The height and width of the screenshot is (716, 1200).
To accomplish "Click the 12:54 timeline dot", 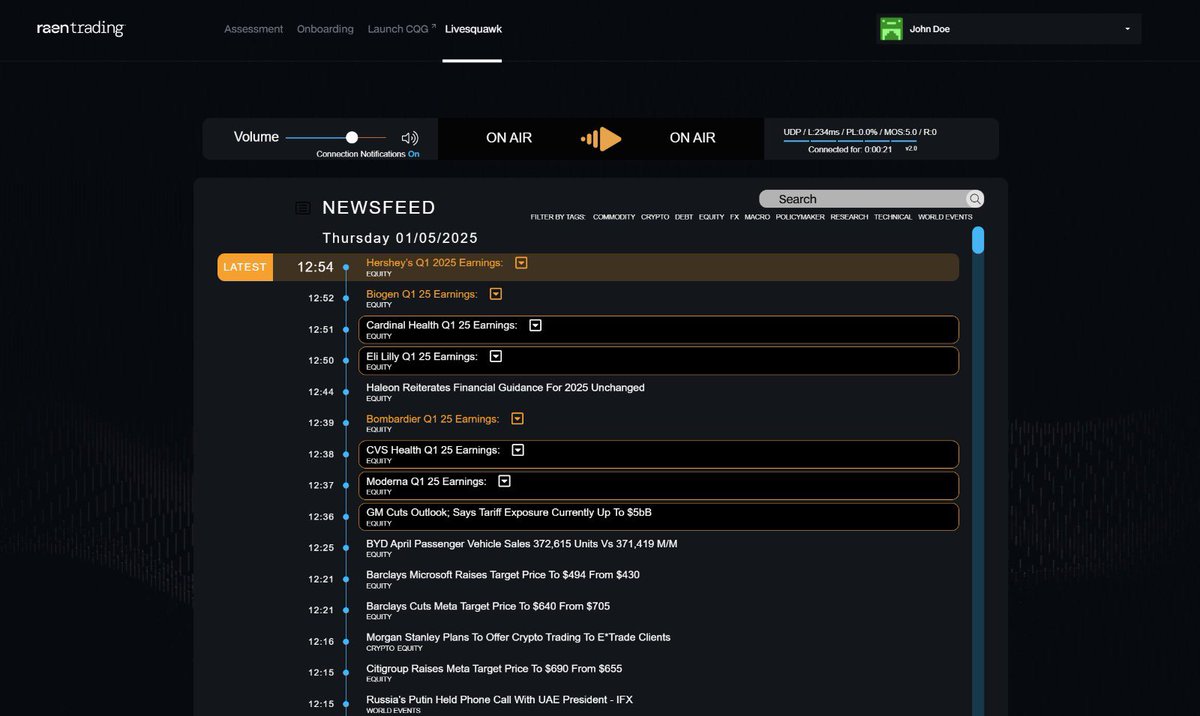I will [346, 268].
